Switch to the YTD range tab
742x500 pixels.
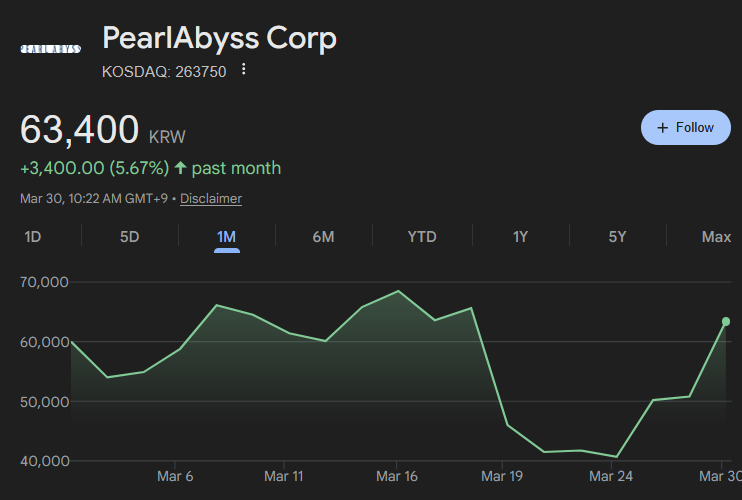tap(422, 237)
